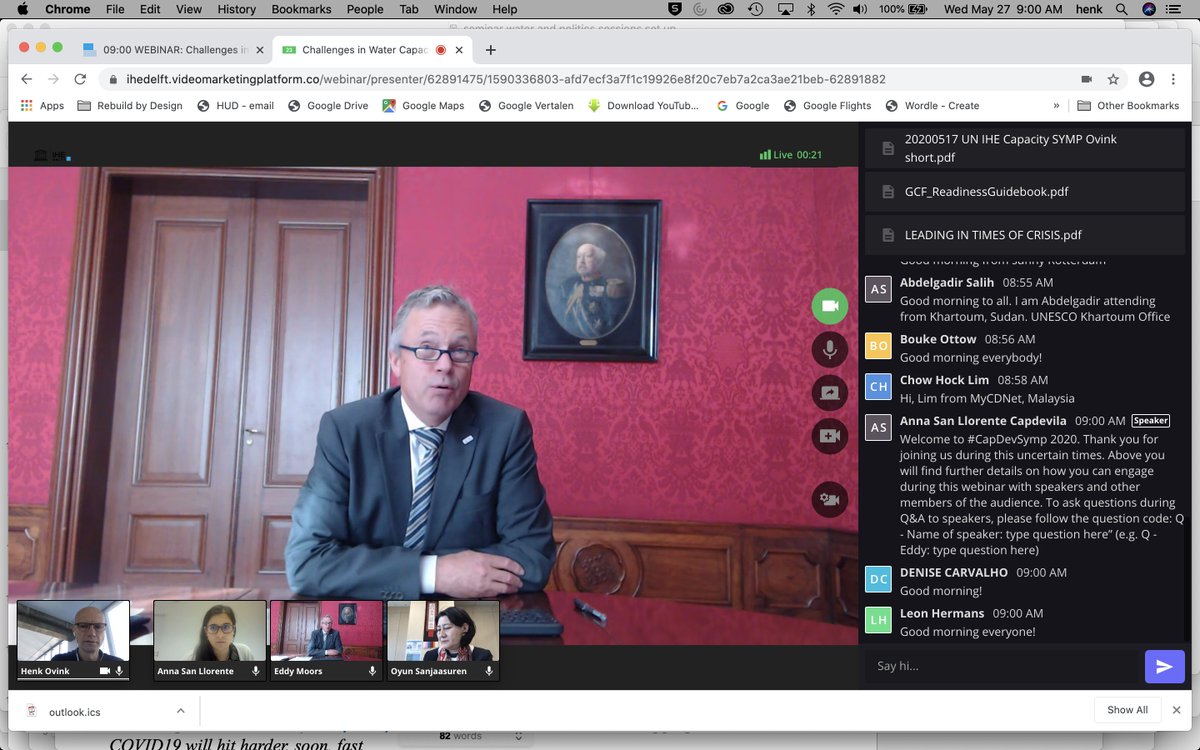Open Google Vertalen bookmark

coord(526,105)
